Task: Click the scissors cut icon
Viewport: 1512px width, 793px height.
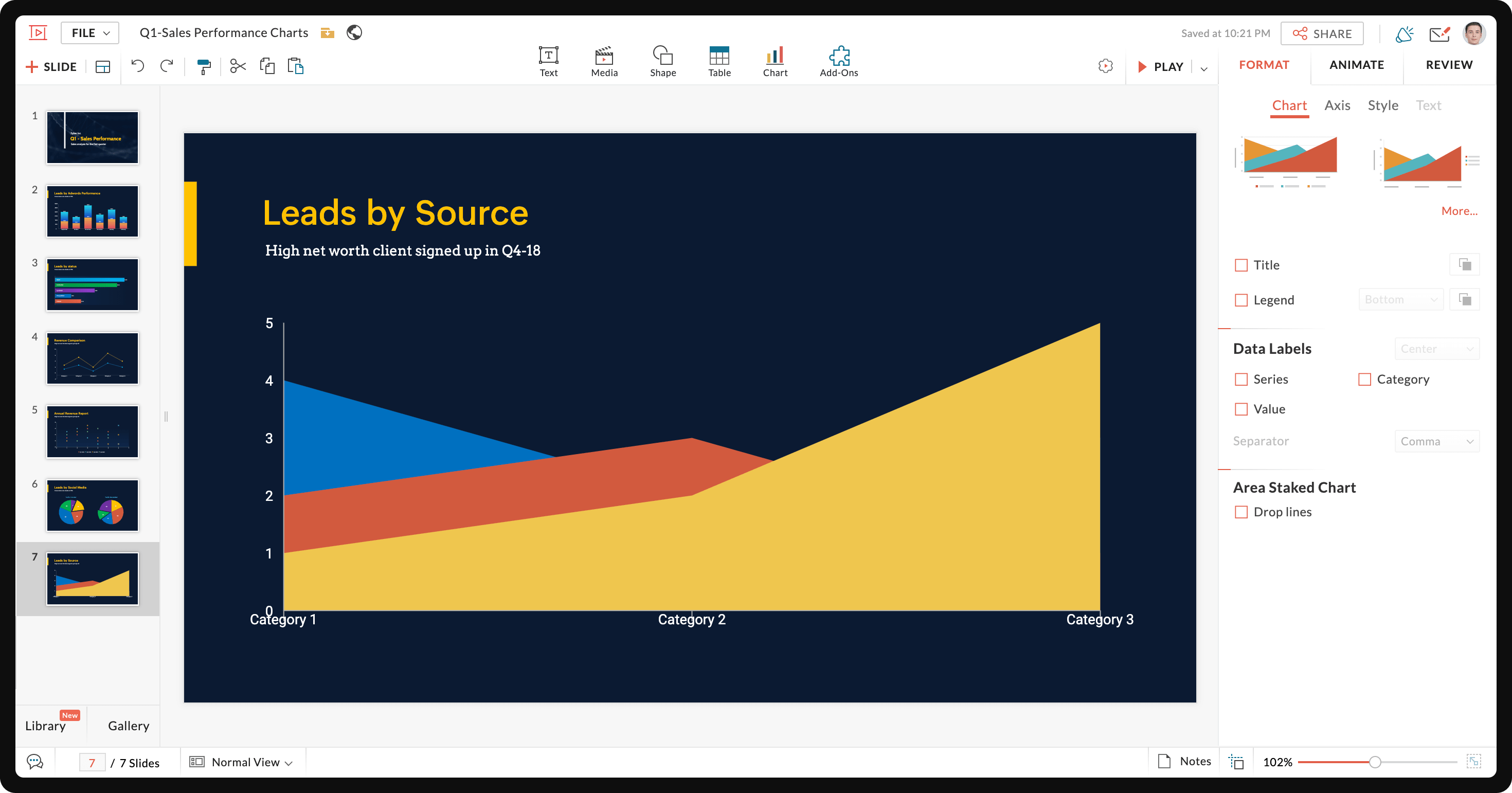Action: [x=237, y=66]
